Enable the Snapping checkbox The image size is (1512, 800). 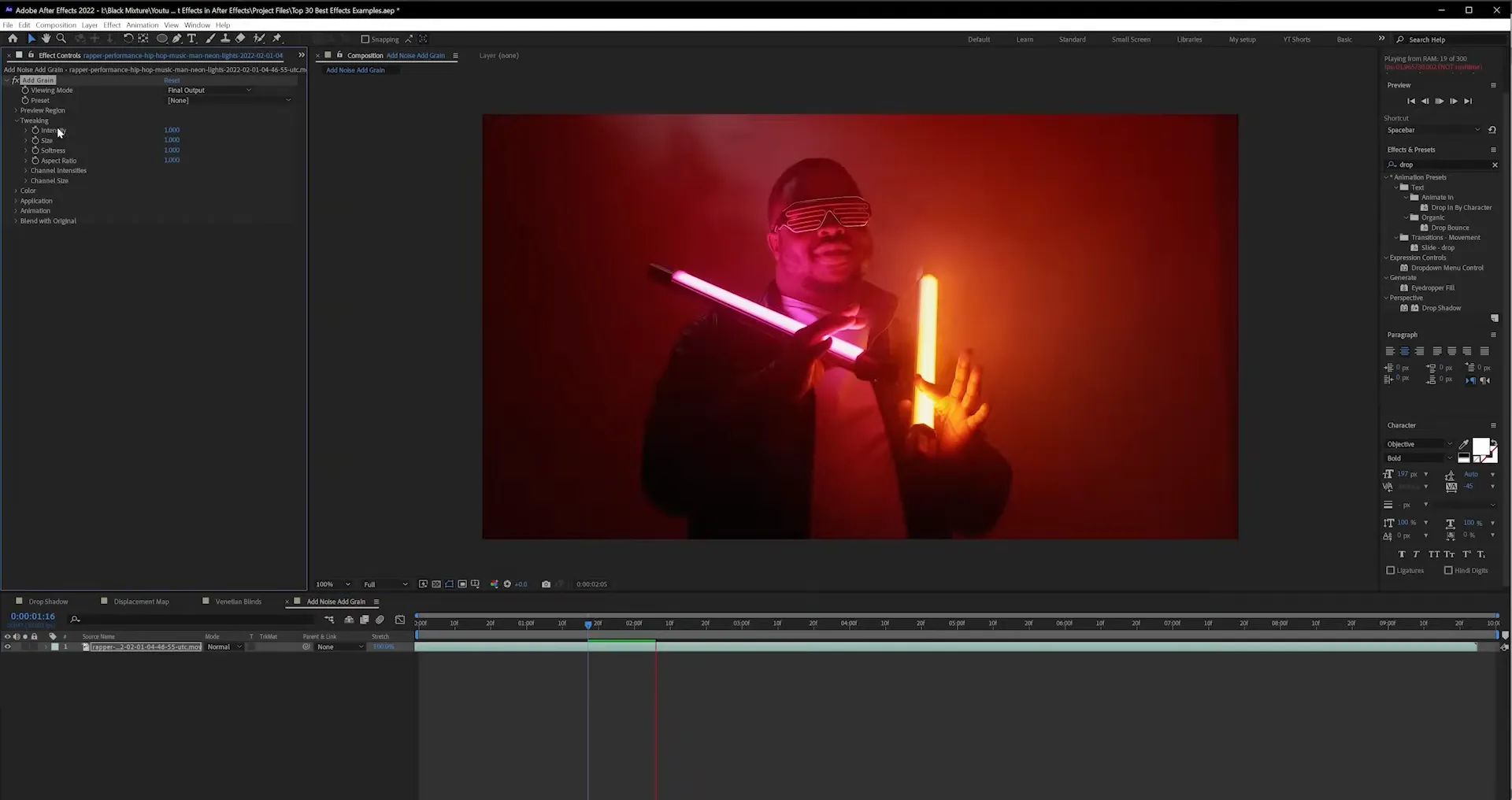pos(365,39)
